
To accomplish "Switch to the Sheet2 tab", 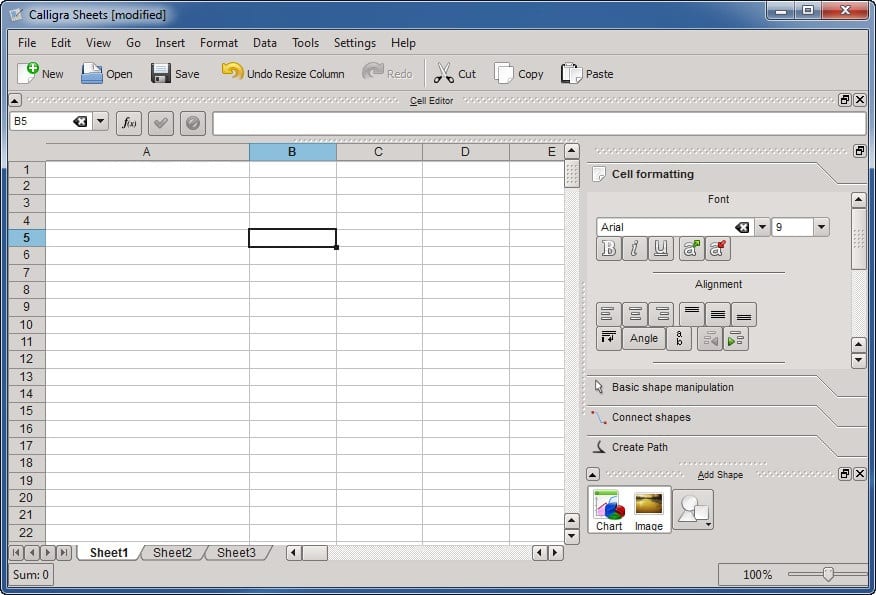I will tap(172, 553).
